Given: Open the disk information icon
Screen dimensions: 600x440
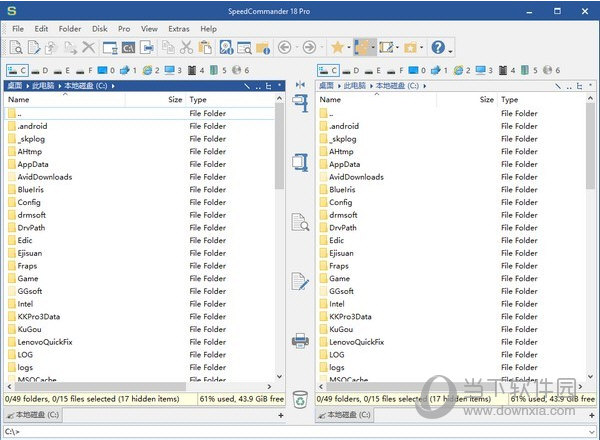Looking at the screenshot, I should click(226, 47).
